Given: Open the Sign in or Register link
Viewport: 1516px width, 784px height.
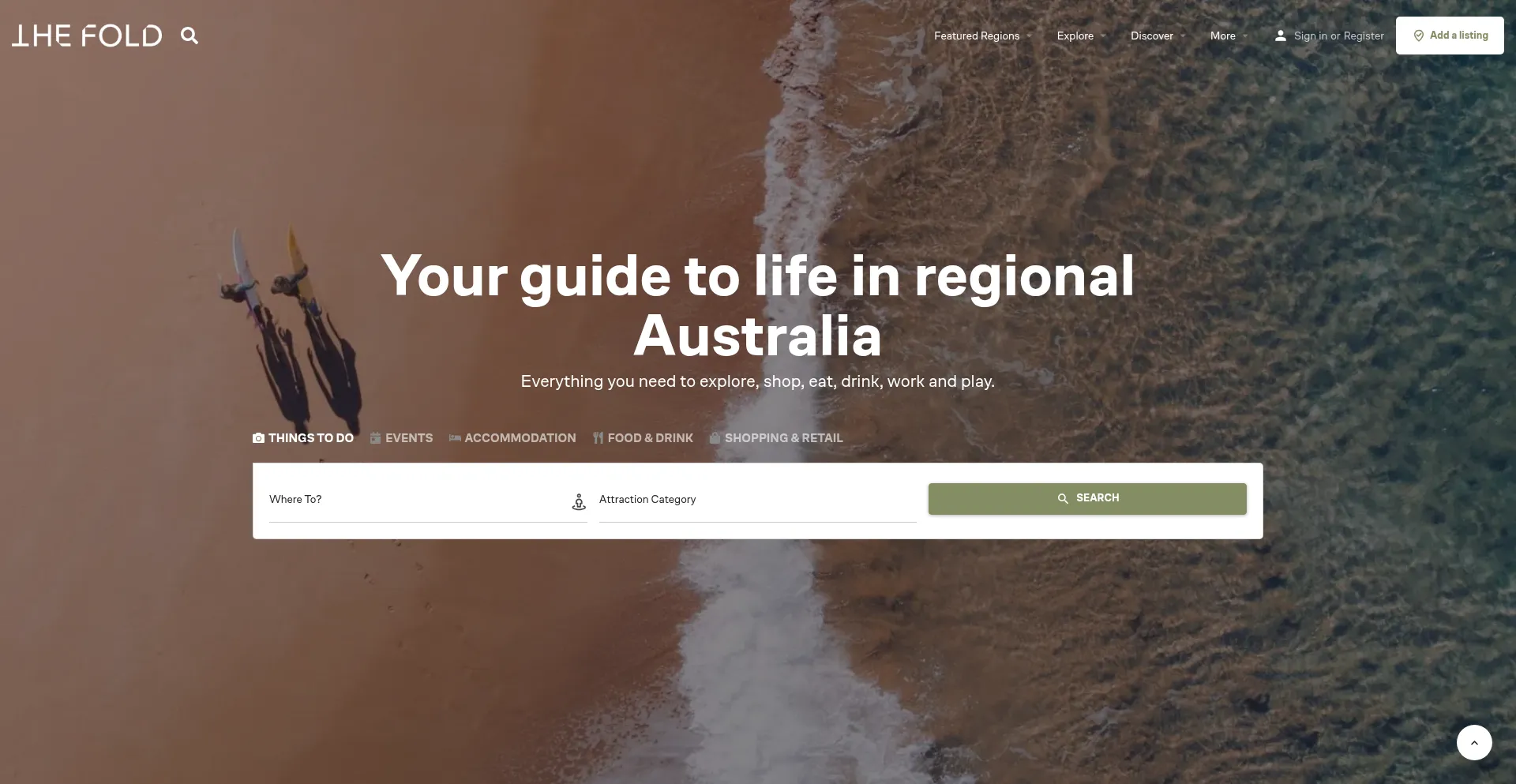Looking at the screenshot, I should 1338,36.
